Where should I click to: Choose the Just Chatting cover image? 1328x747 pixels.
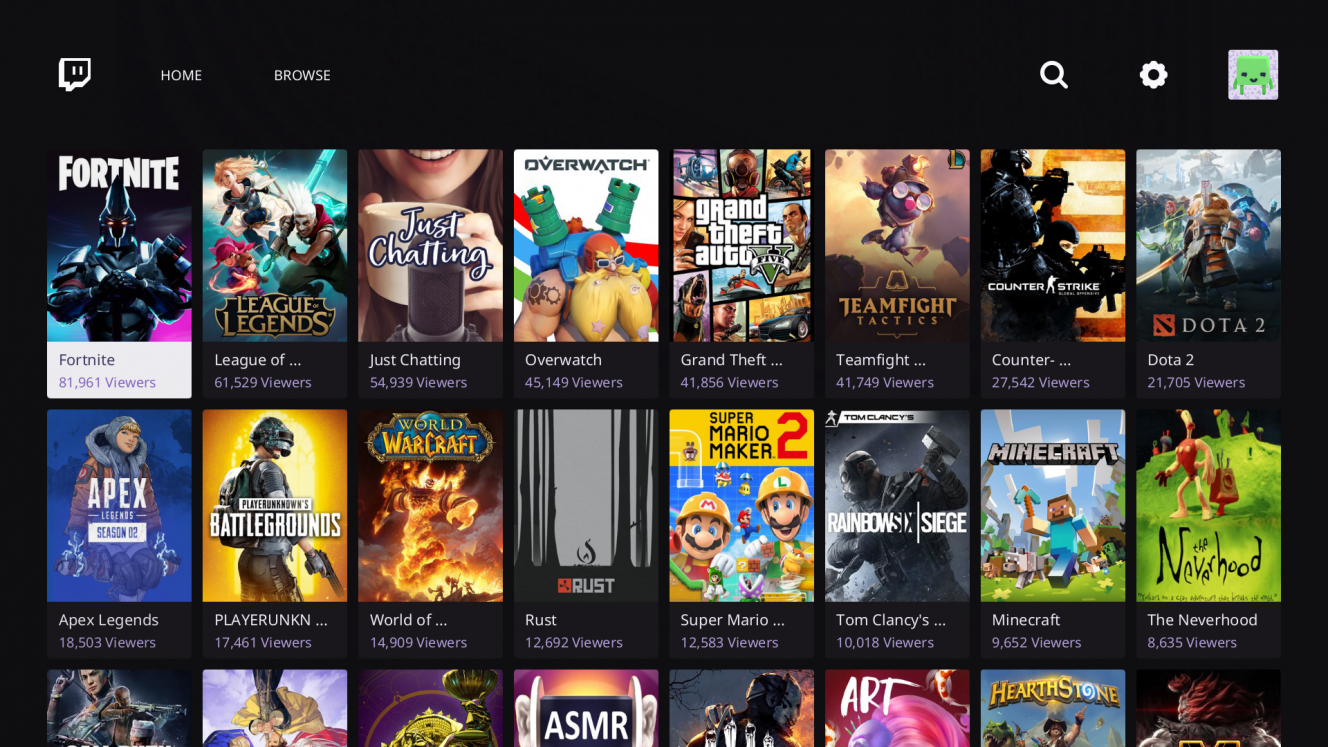click(431, 246)
